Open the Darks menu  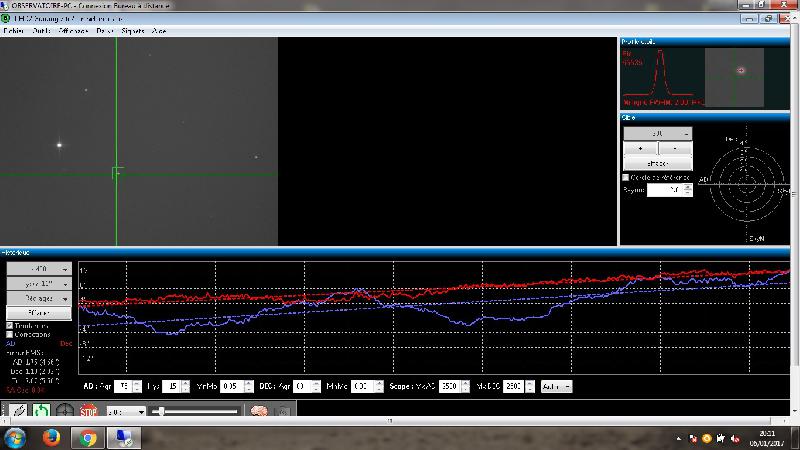coord(105,31)
